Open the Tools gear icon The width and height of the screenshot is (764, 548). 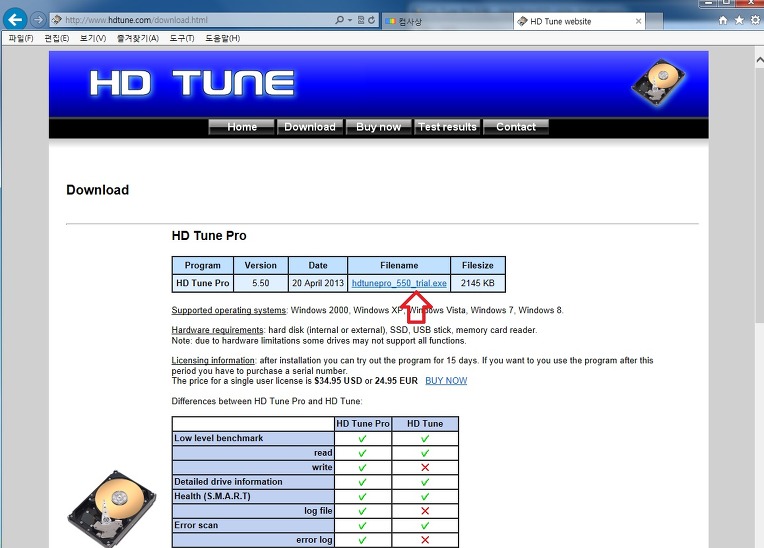755,20
